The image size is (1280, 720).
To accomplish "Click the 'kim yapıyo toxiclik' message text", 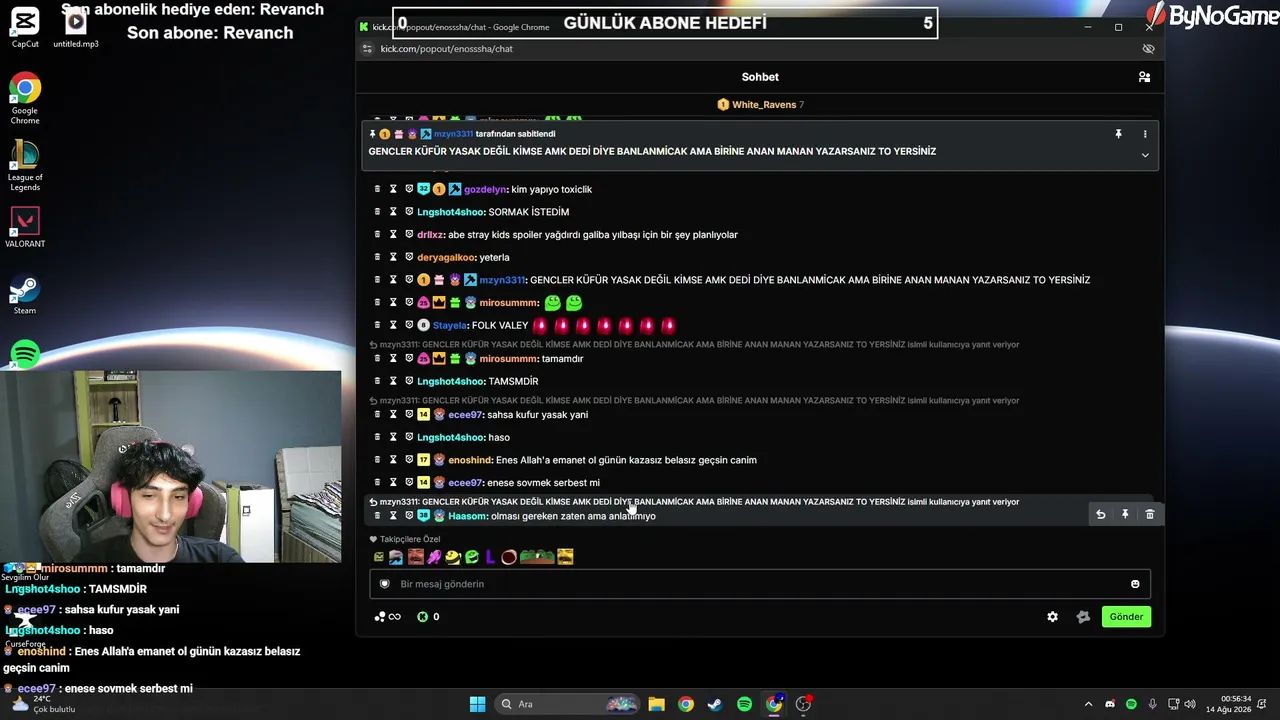I will pos(552,189).
